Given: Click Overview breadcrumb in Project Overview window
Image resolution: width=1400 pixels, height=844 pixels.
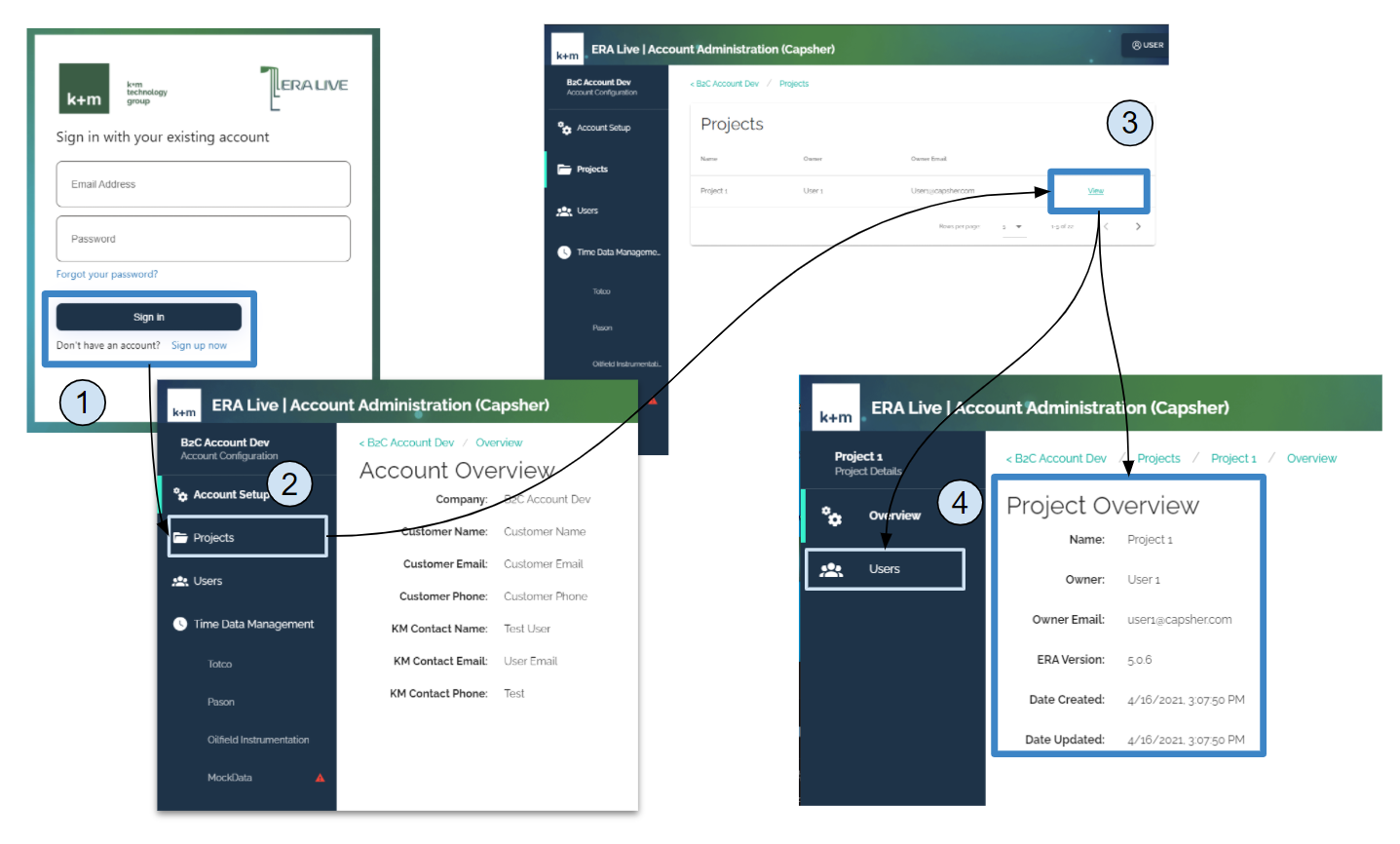Looking at the screenshot, I should [1311, 459].
